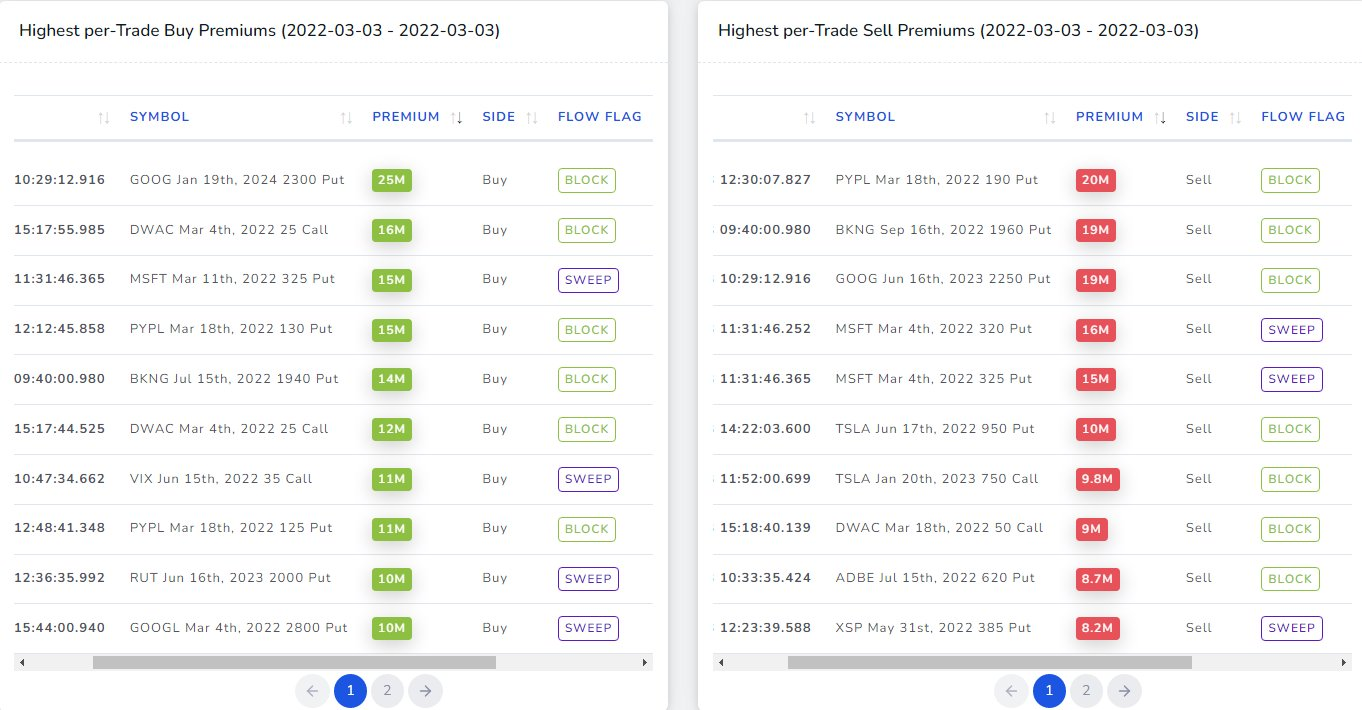Select GOOGL Mar 4th, 2022 2800 Put
Viewport: 1362px width, 710px height.
(x=239, y=628)
